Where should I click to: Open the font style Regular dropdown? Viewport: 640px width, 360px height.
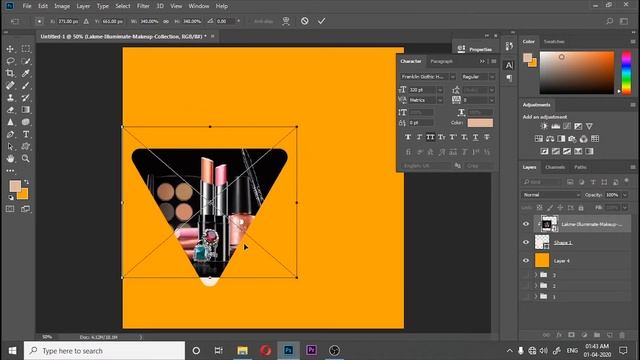491,77
